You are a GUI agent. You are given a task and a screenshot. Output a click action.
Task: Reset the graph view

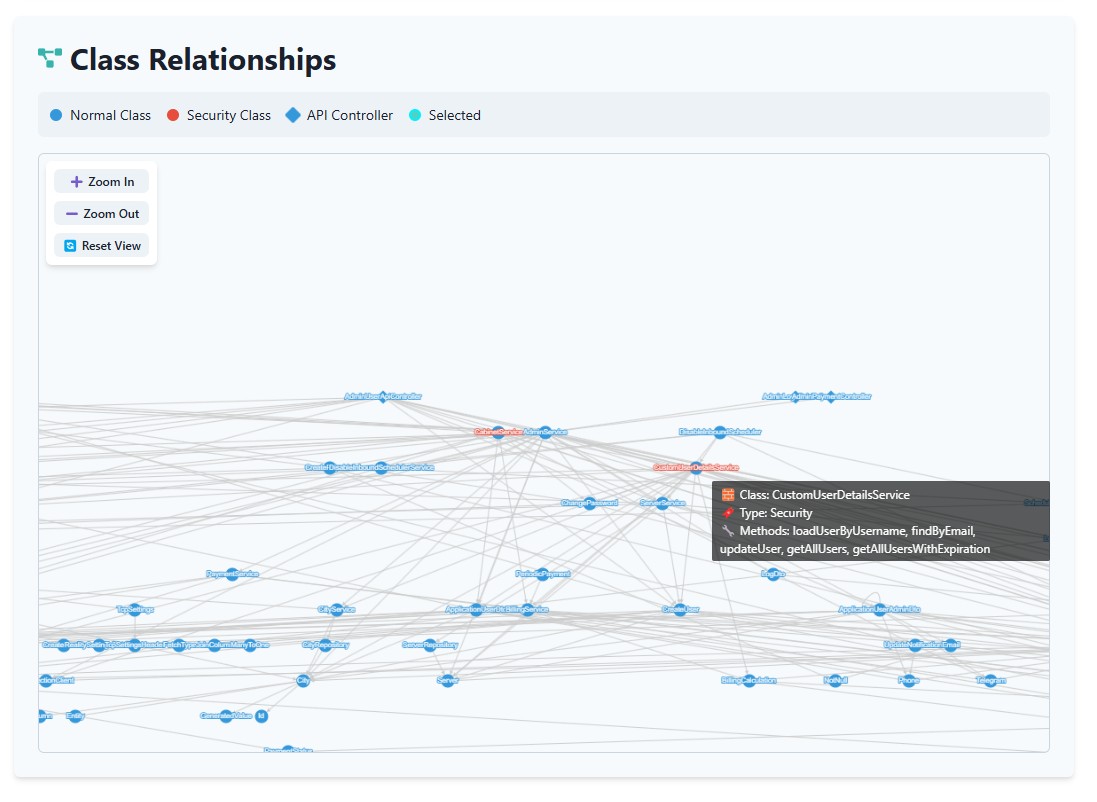101,246
